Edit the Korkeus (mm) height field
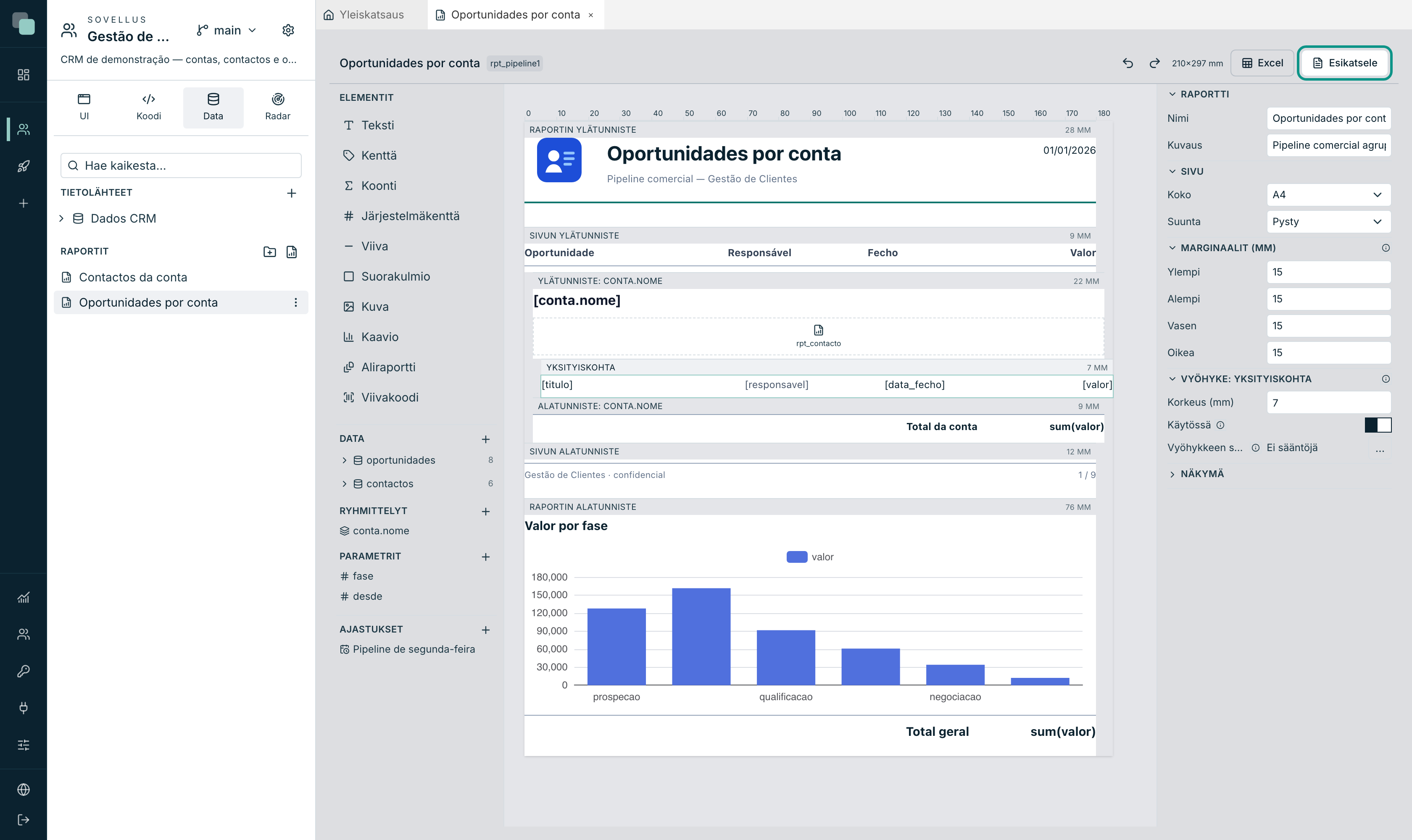Viewport: 1412px width, 840px height. click(1328, 402)
